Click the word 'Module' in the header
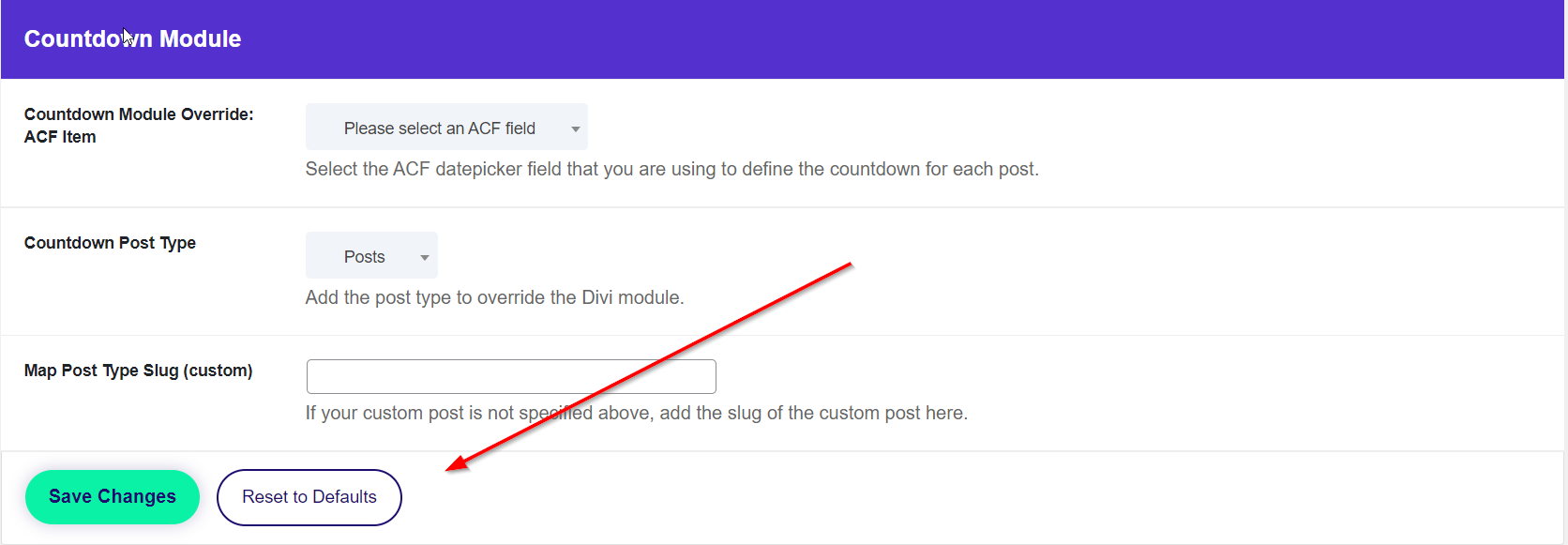The height and width of the screenshot is (545, 1568). pyautogui.click(x=200, y=38)
